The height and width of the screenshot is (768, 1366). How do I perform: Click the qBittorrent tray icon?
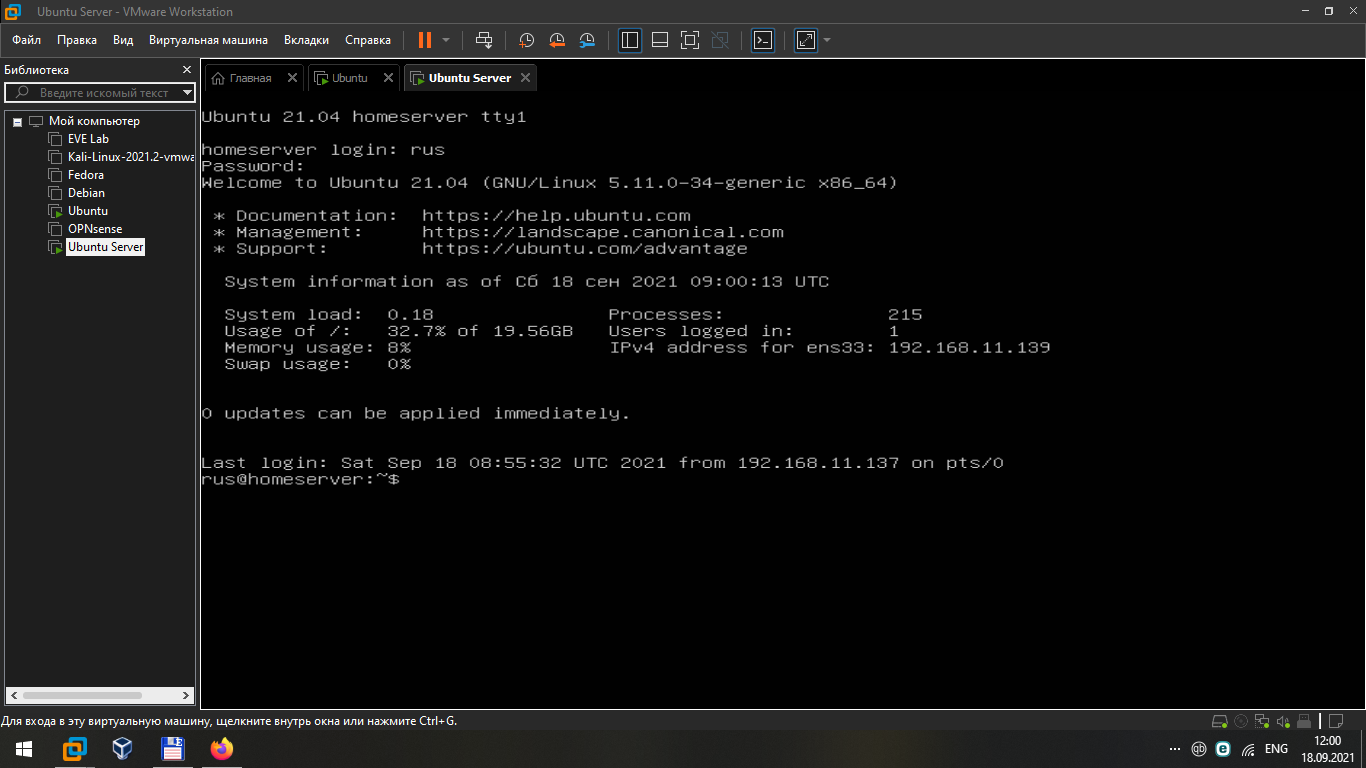1199,749
